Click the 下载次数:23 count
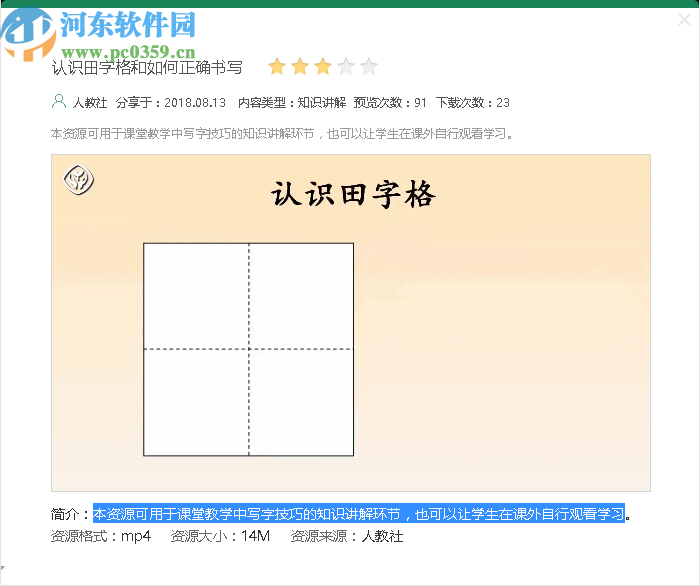This screenshot has width=700, height=586. 473,103
